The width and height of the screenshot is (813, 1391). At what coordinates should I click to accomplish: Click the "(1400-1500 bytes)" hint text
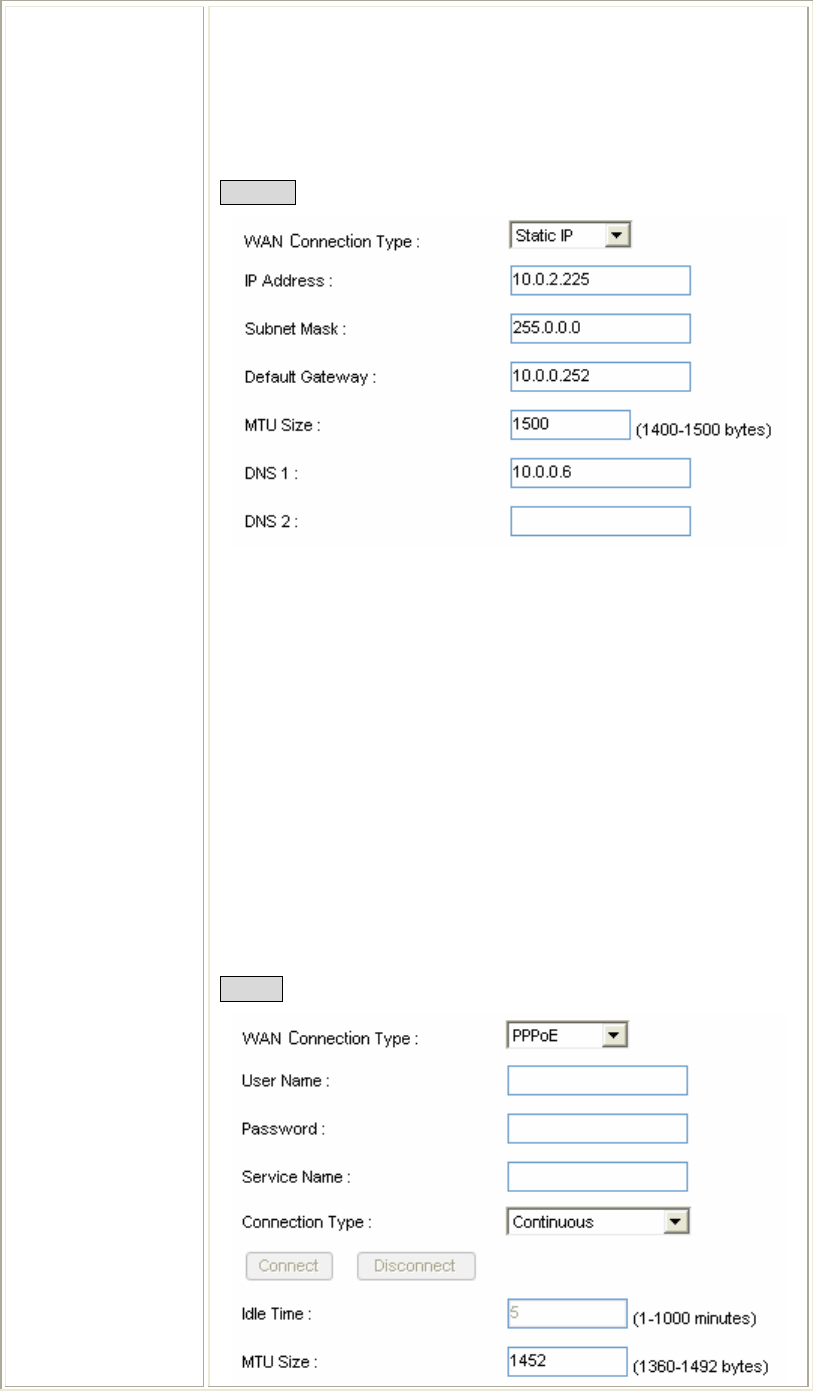click(x=704, y=432)
